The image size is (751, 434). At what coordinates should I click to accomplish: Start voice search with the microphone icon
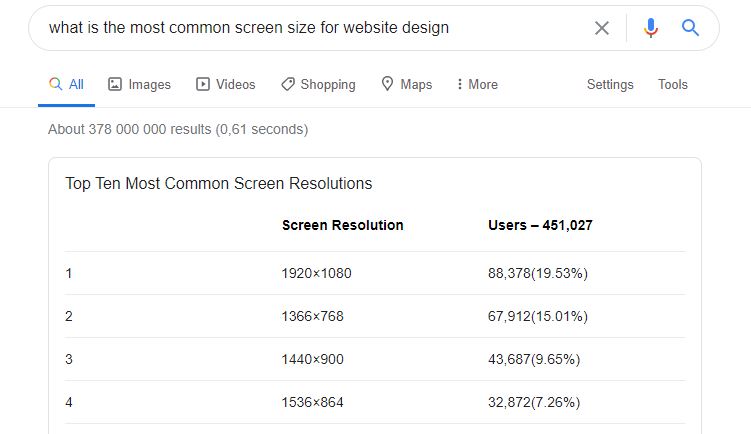[650, 28]
